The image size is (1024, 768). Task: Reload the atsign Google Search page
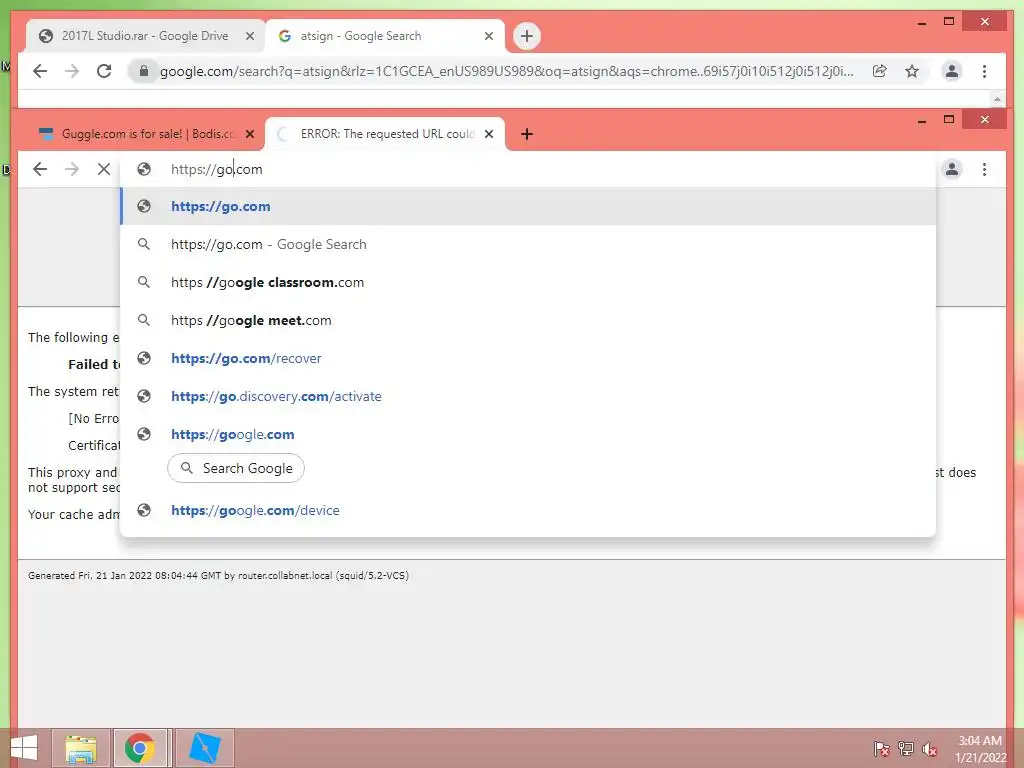point(104,71)
